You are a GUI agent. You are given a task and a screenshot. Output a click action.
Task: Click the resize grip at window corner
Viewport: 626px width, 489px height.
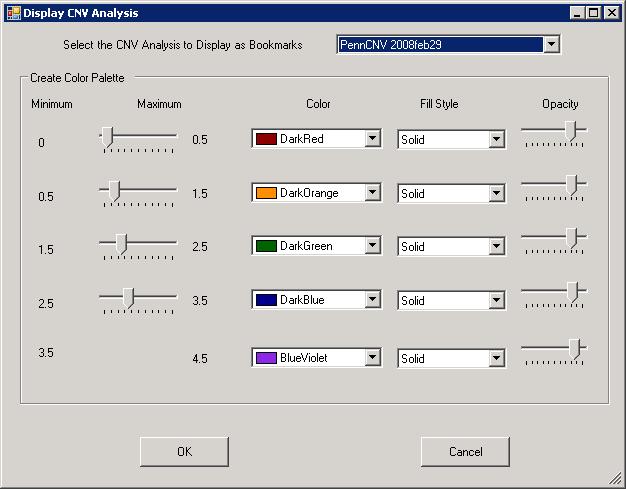coord(615,479)
